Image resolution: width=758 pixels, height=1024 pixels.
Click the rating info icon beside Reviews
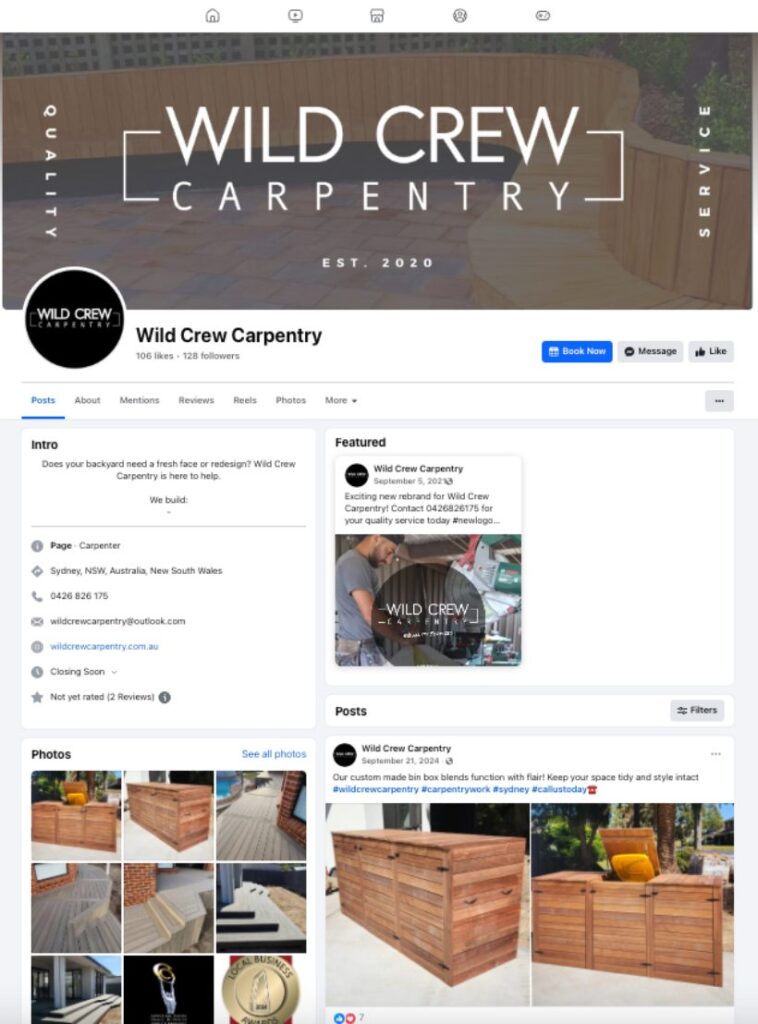(x=165, y=697)
